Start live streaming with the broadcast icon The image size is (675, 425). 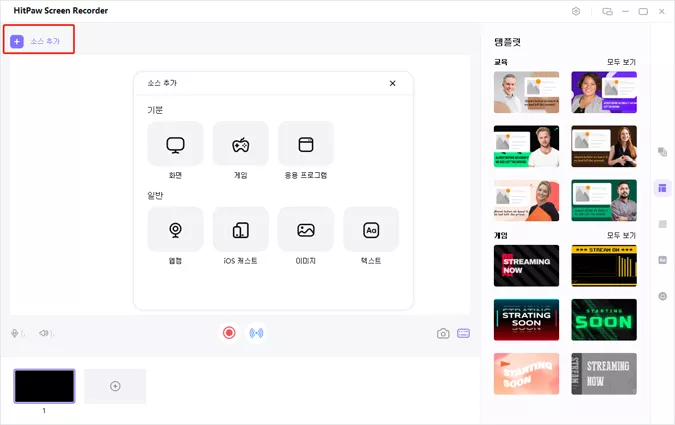[256, 333]
